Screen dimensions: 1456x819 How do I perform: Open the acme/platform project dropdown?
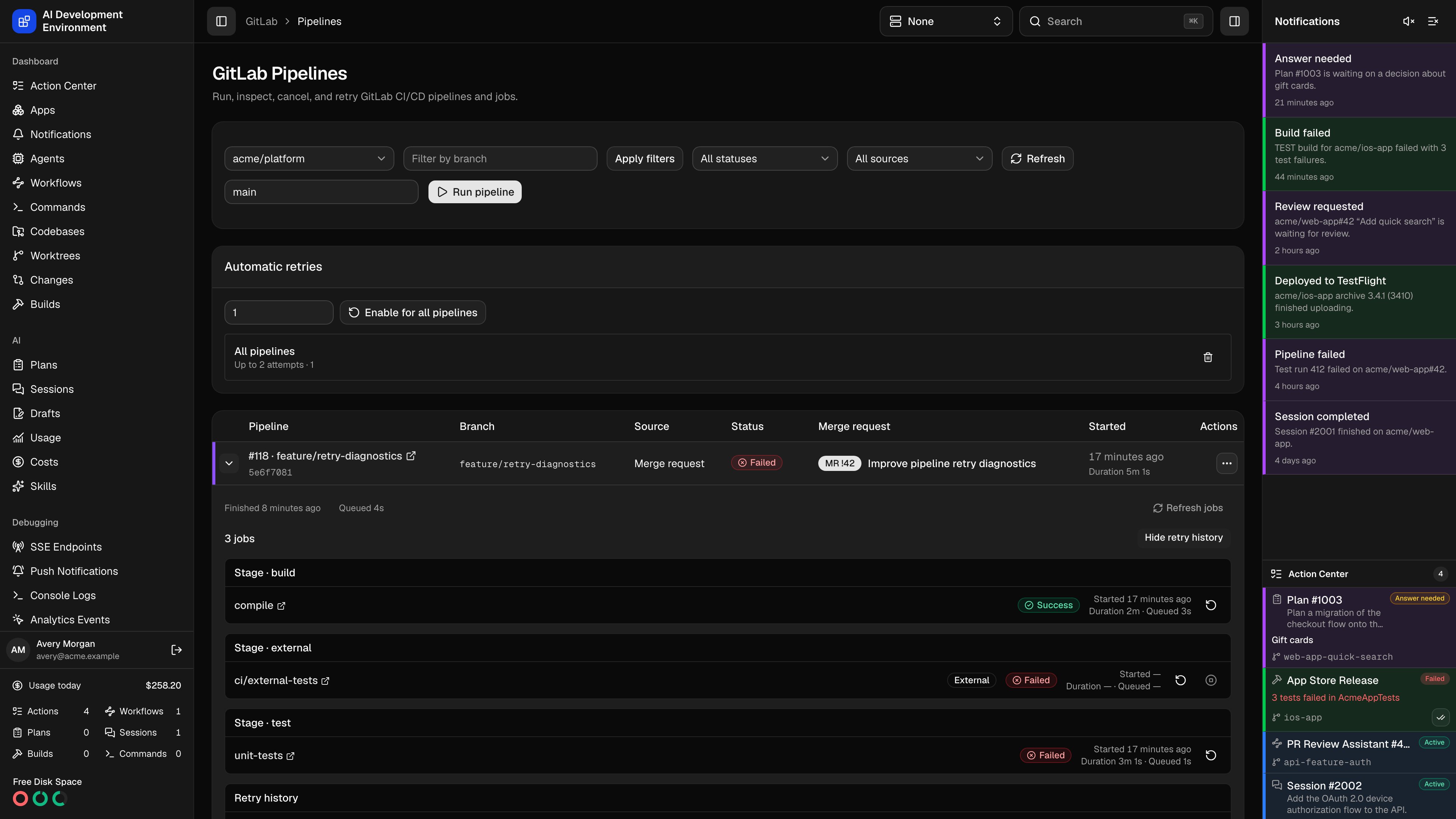pos(309,159)
